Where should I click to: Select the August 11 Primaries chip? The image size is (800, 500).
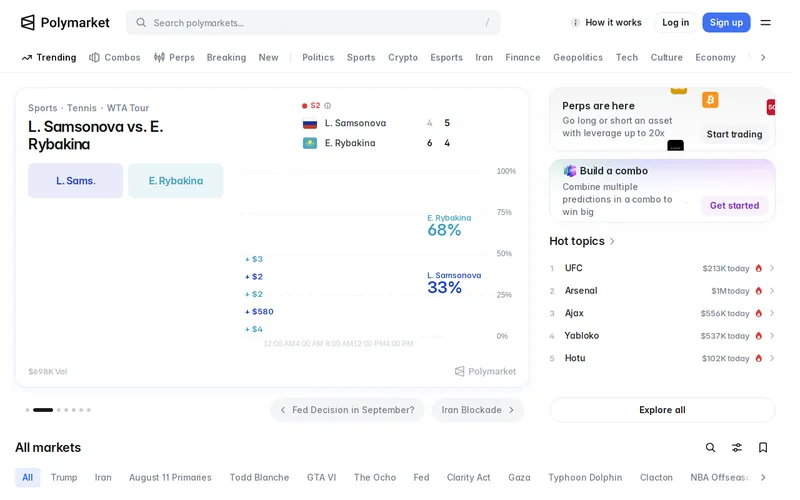(170, 478)
